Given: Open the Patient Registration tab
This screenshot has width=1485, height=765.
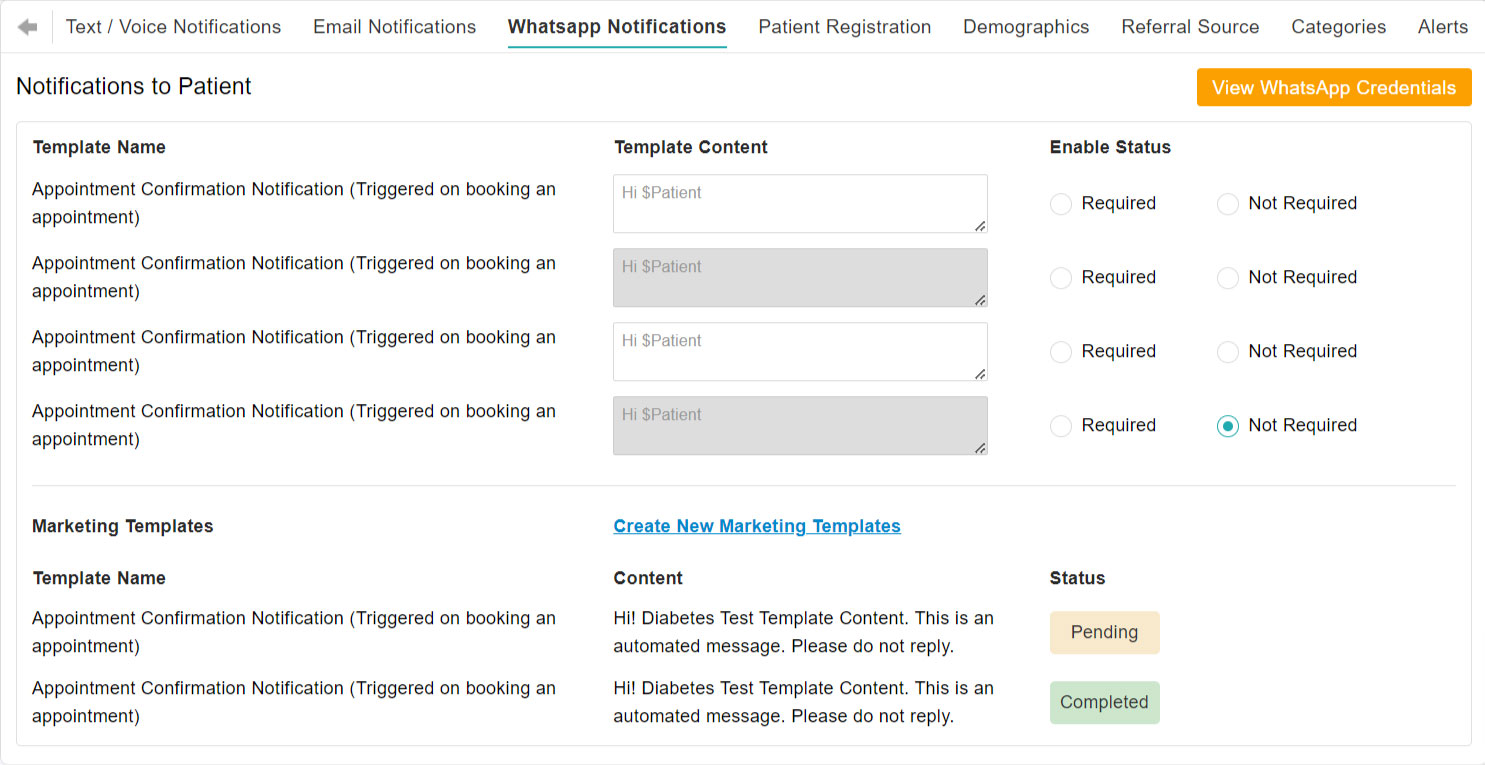Looking at the screenshot, I should pyautogui.click(x=844, y=27).
